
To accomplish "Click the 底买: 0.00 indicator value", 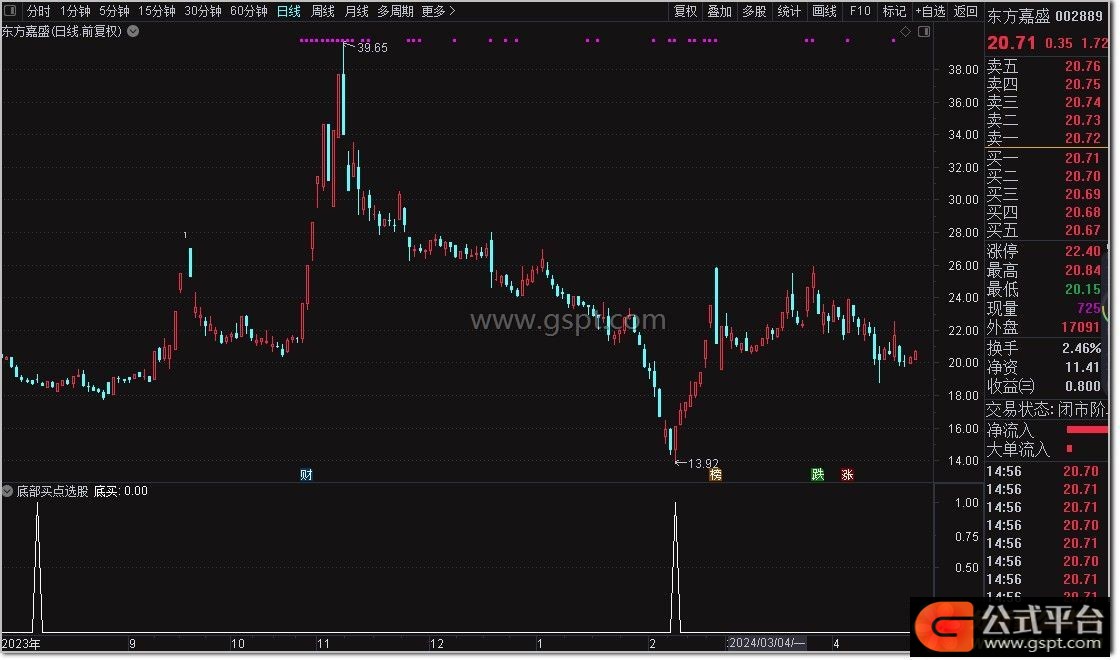I will pos(121,491).
